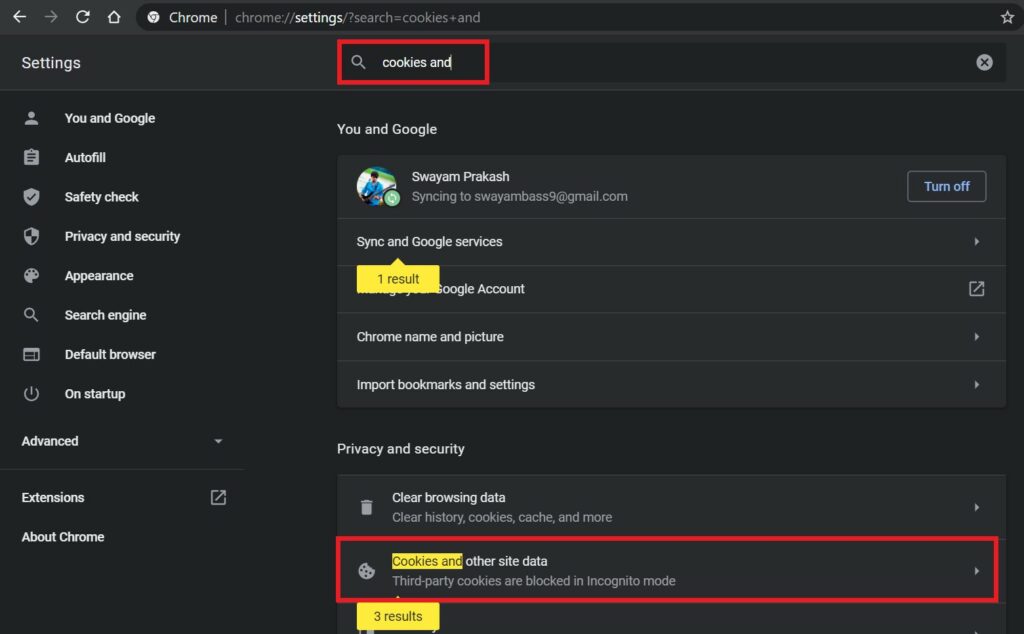Open the browser home page

coord(114,17)
